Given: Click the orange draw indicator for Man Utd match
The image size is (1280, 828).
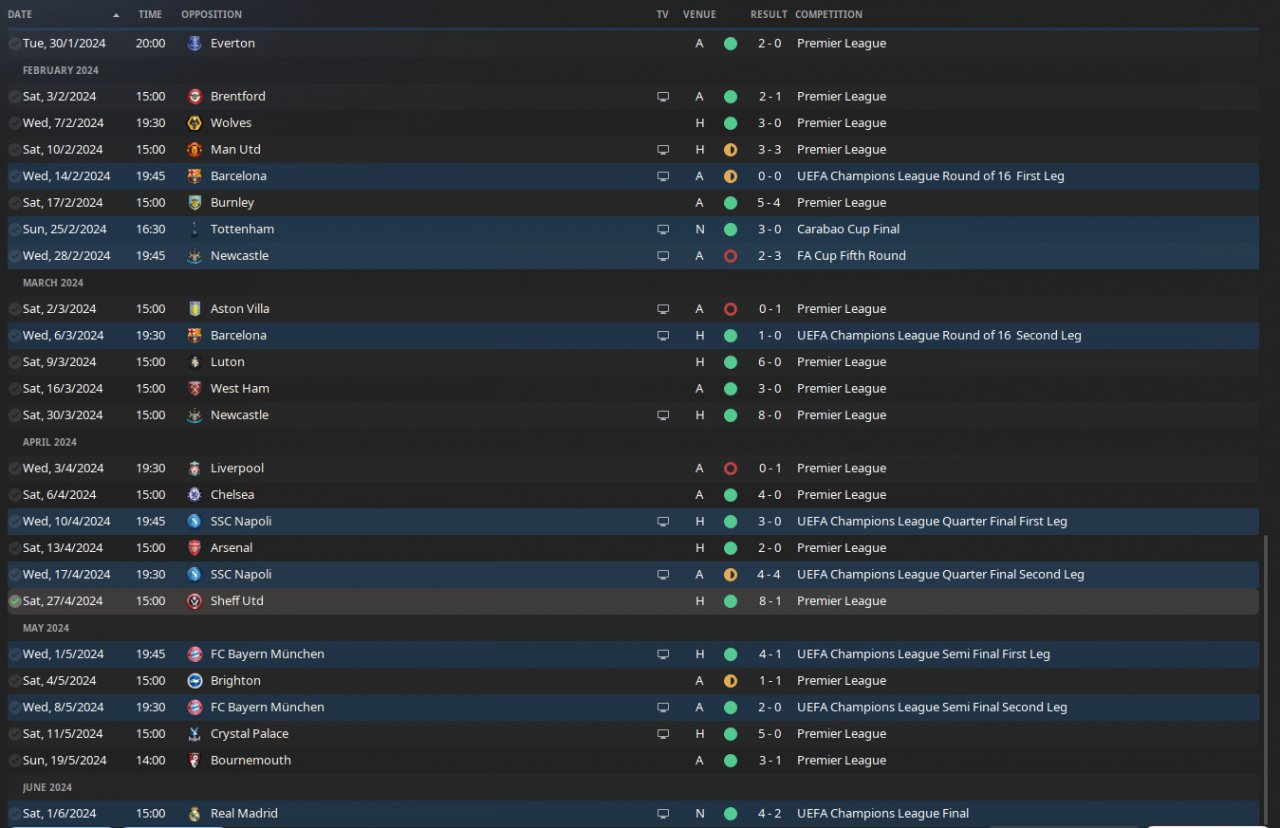Looking at the screenshot, I should 730,150.
